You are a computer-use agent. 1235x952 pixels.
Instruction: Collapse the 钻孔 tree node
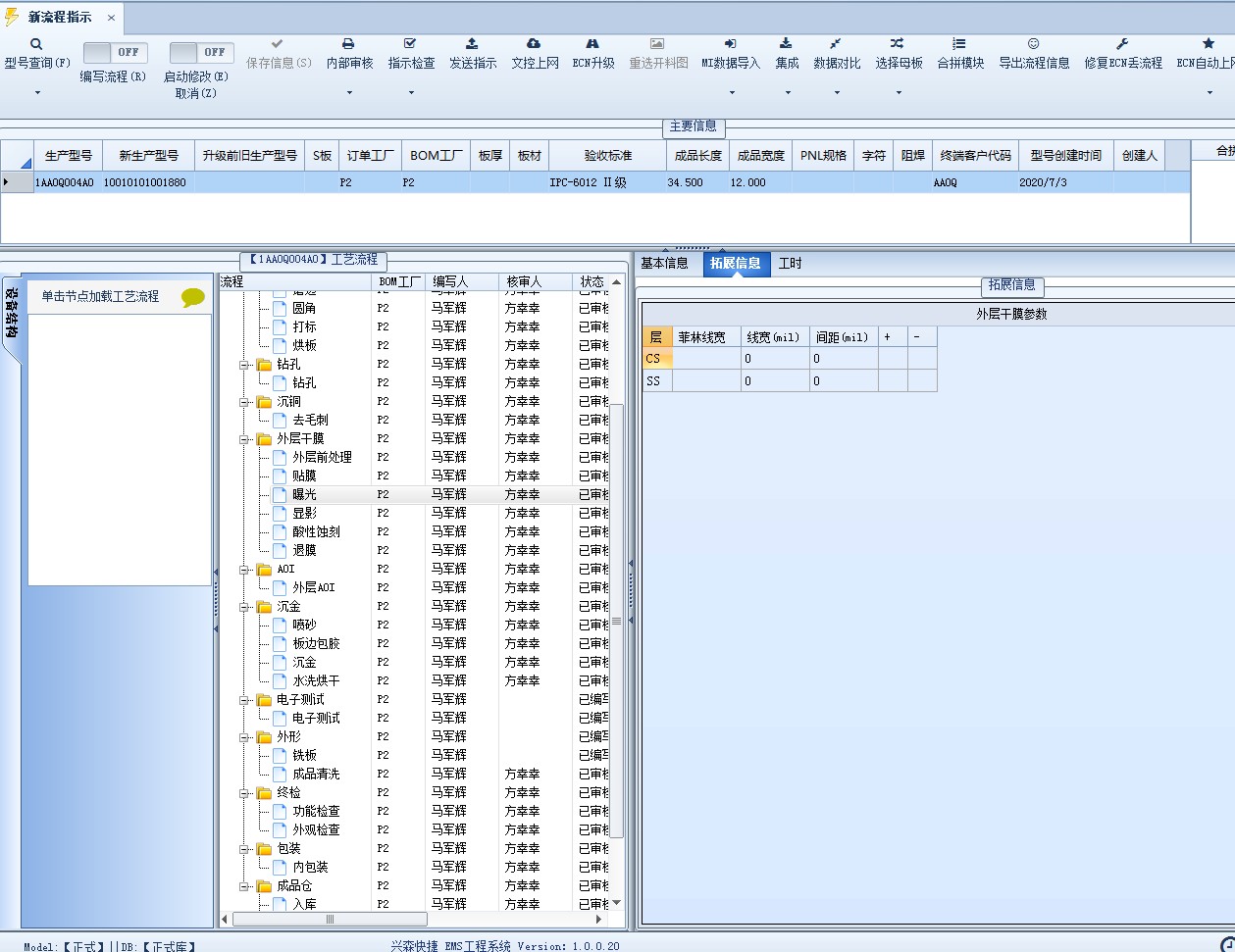(x=244, y=365)
